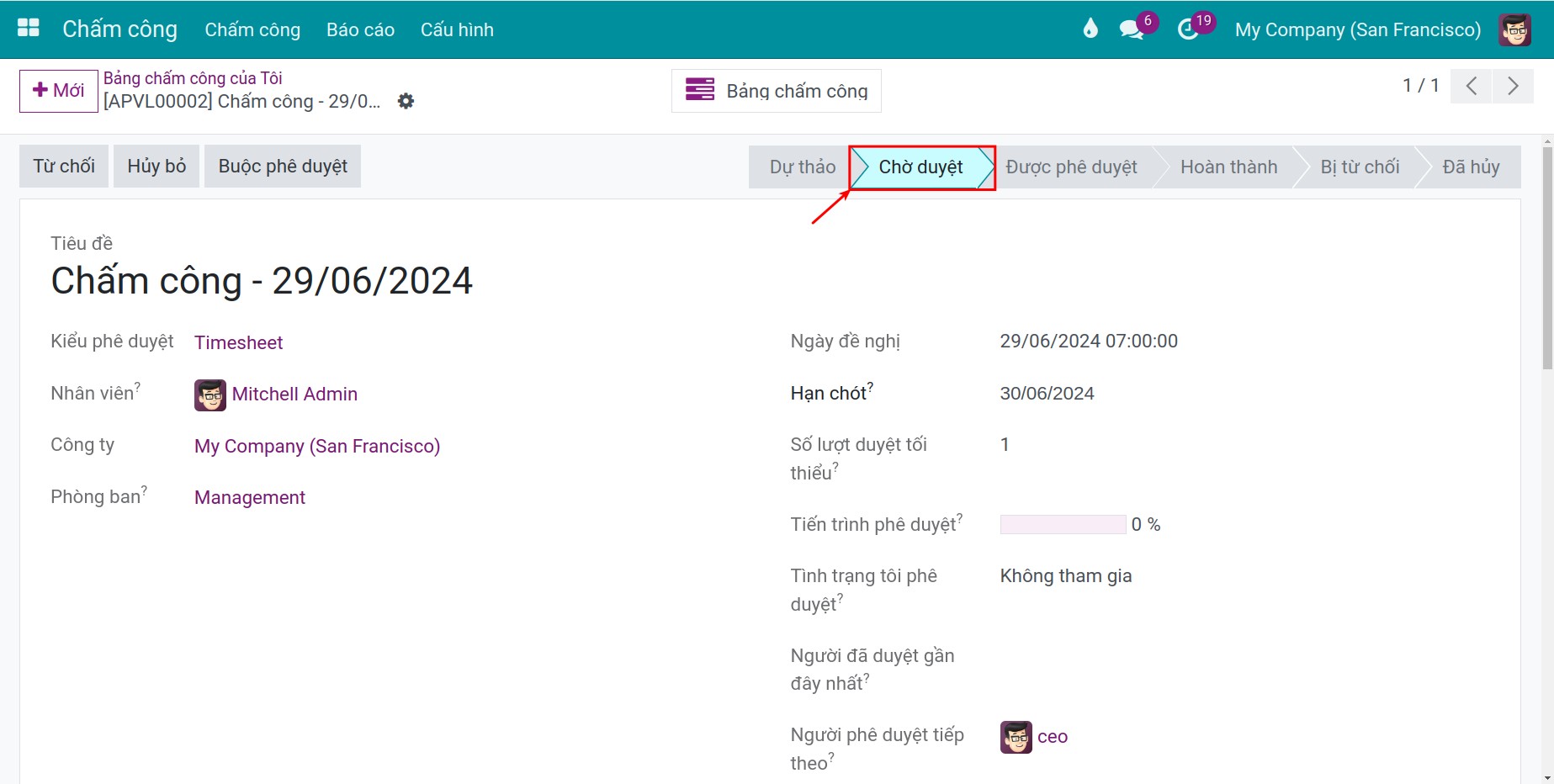1554x784 pixels.
Task: Select the Đã hủy status stage
Action: [1471, 167]
